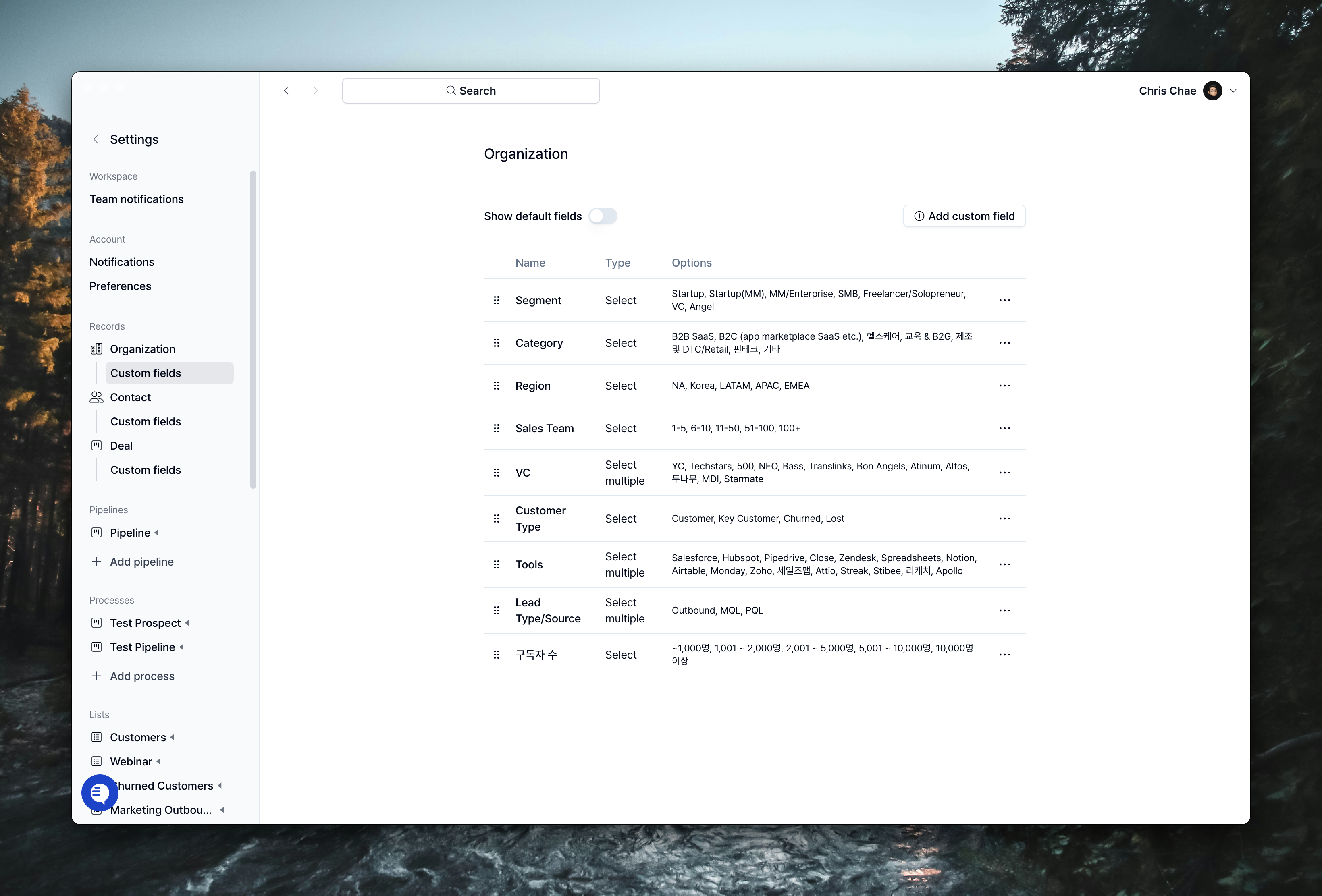
Task: Open Contact Custom fields section
Action: pos(146,422)
